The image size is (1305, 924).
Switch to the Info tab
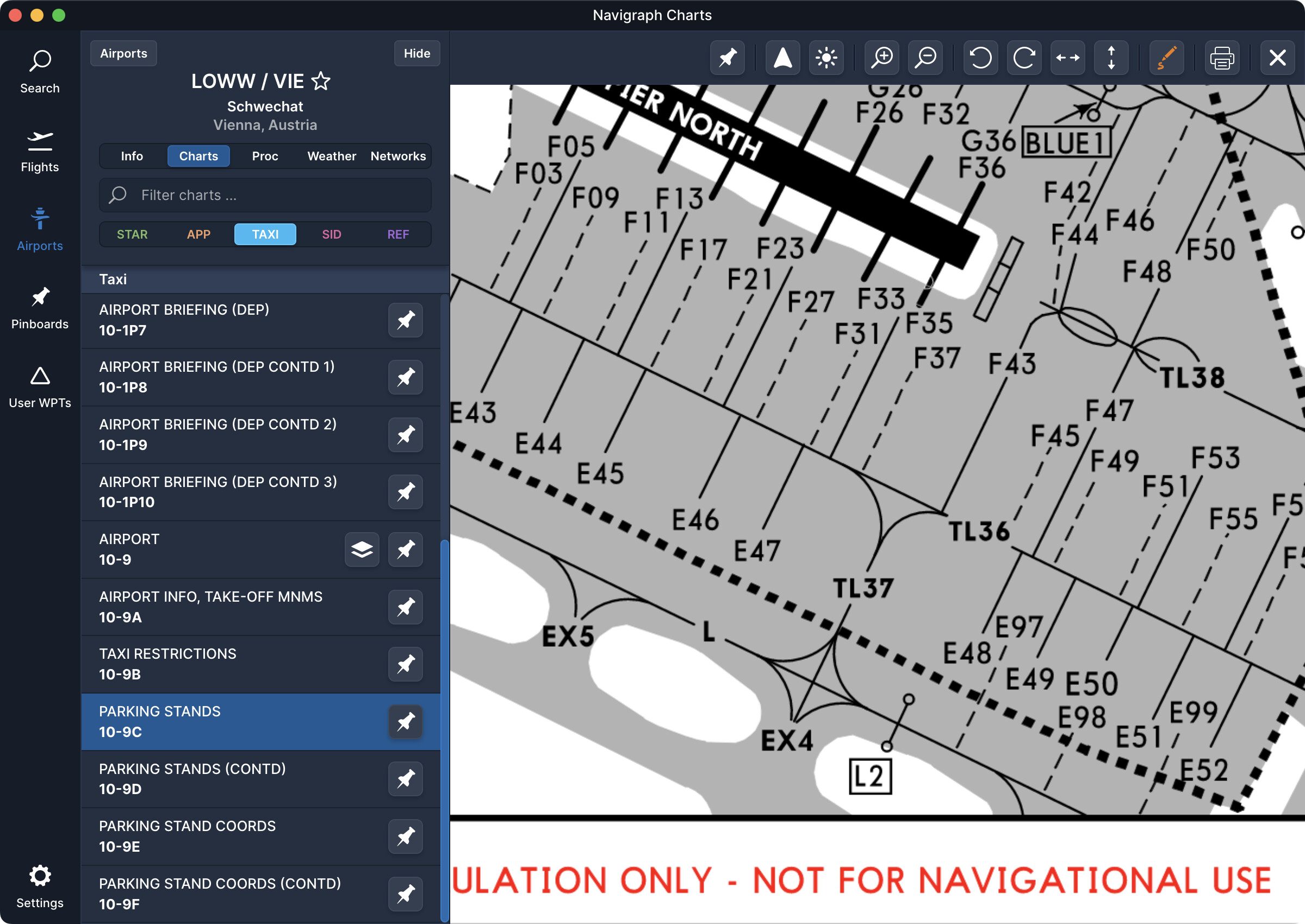click(x=132, y=156)
